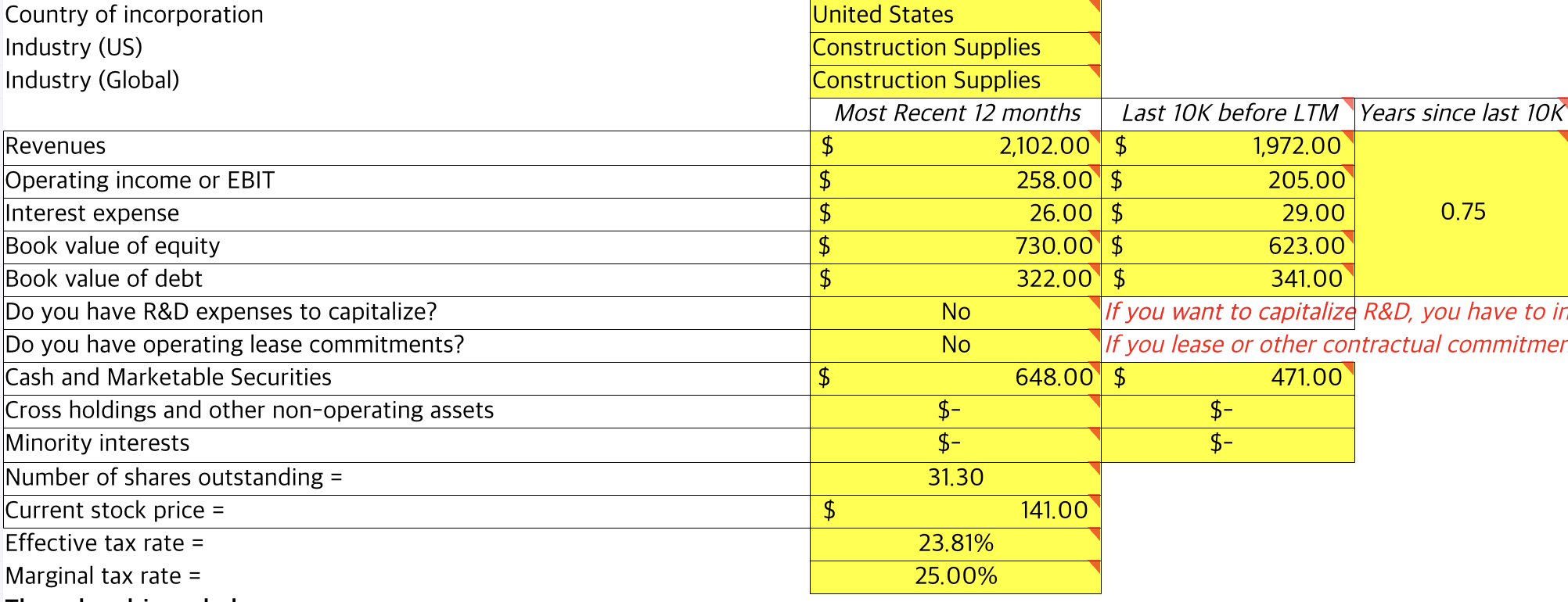Viewport: 1568px width, 602px height.
Task: Select the Country of incorporation value cell
Action: coord(955,16)
